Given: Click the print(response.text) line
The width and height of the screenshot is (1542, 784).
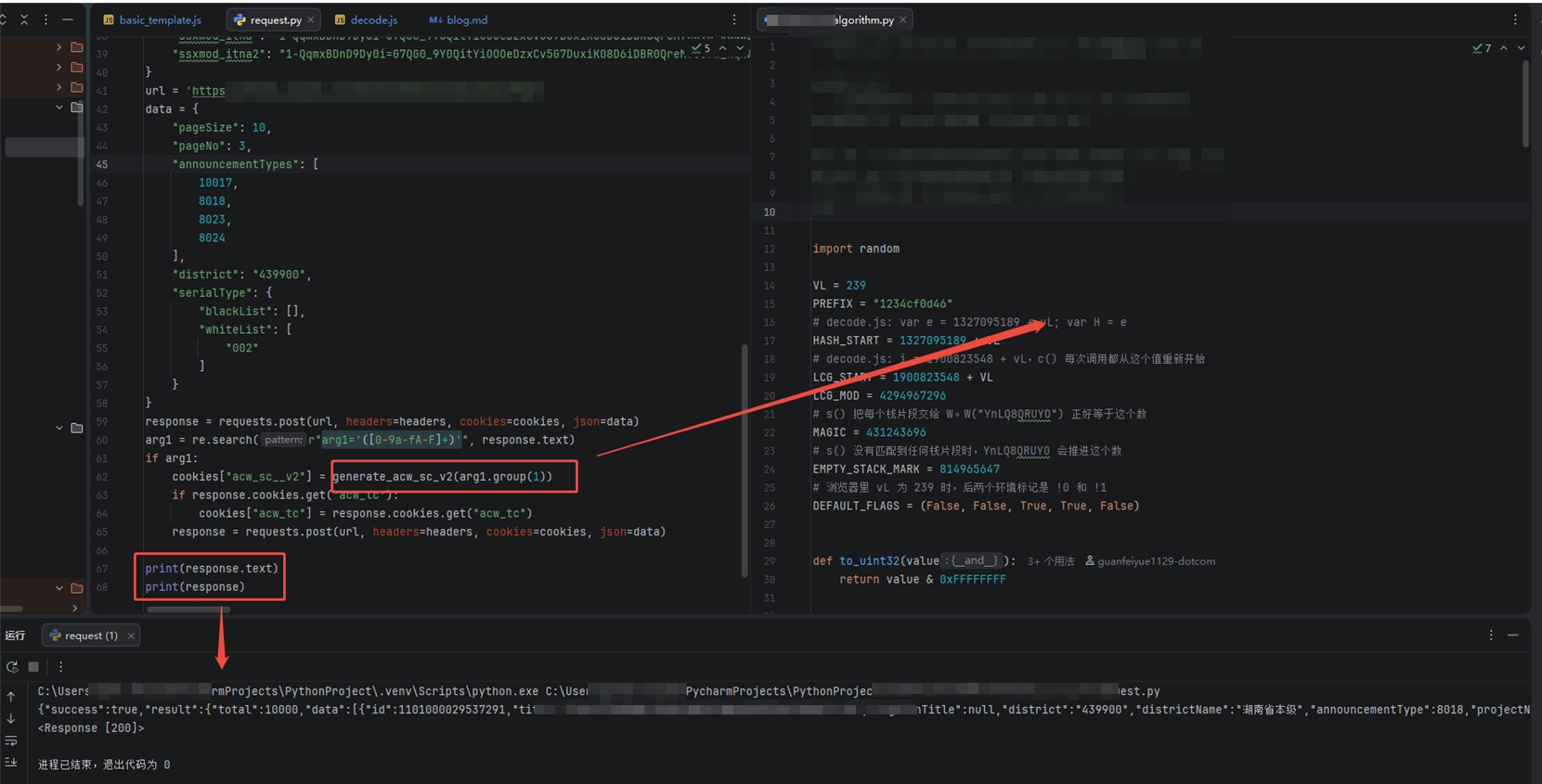Looking at the screenshot, I should pos(212,569).
